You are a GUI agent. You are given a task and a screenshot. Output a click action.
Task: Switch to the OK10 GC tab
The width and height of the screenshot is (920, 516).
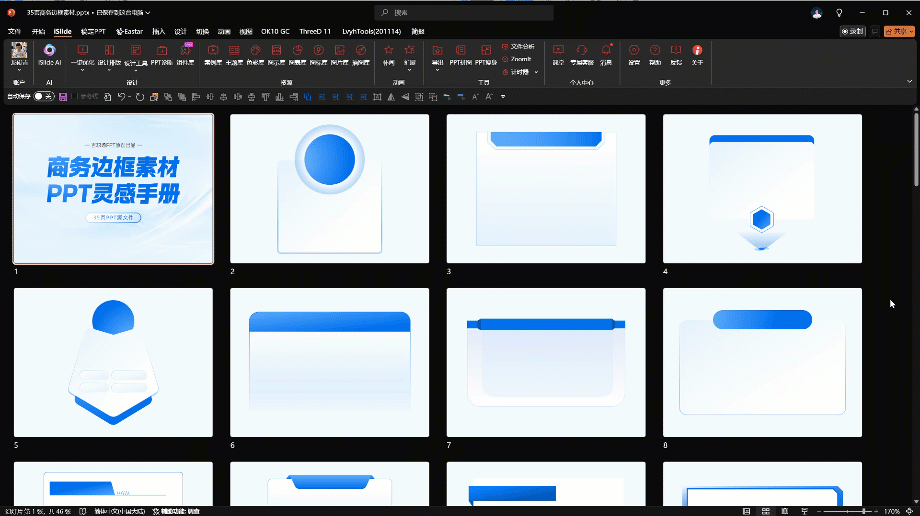point(275,31)
